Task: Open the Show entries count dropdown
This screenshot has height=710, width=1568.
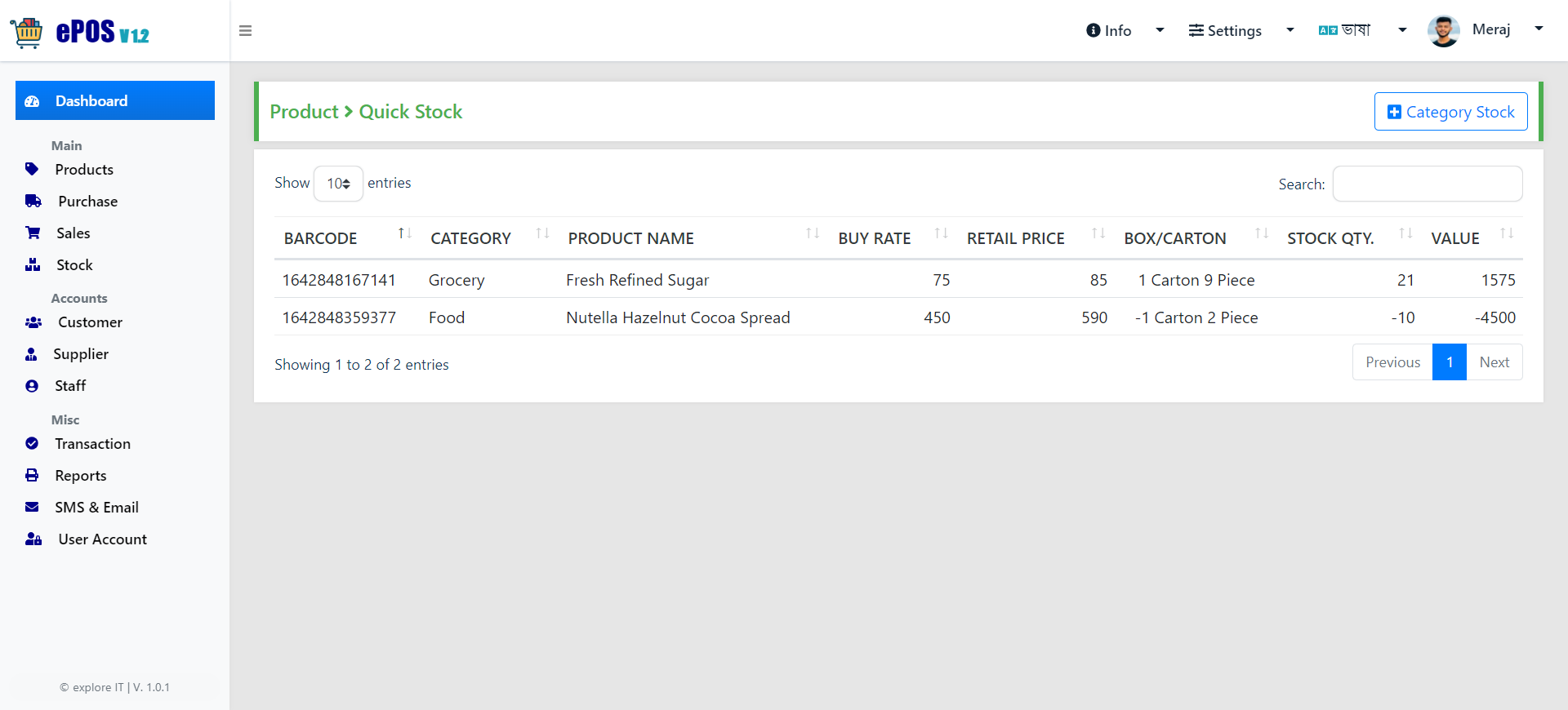Action: tap(338, 184)
